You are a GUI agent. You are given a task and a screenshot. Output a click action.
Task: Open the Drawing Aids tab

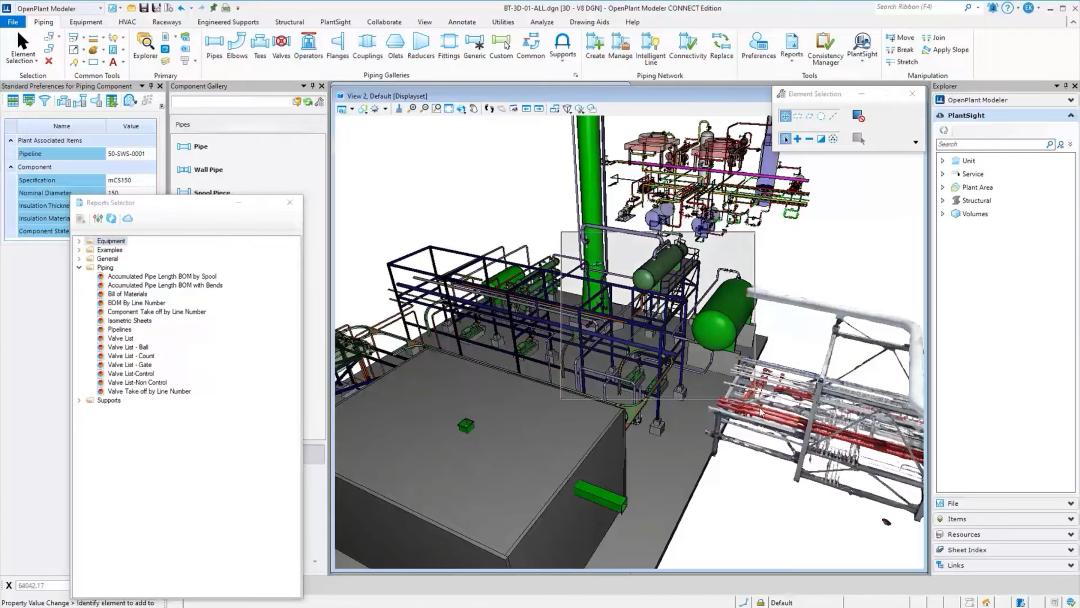click(x=589, y=22)
